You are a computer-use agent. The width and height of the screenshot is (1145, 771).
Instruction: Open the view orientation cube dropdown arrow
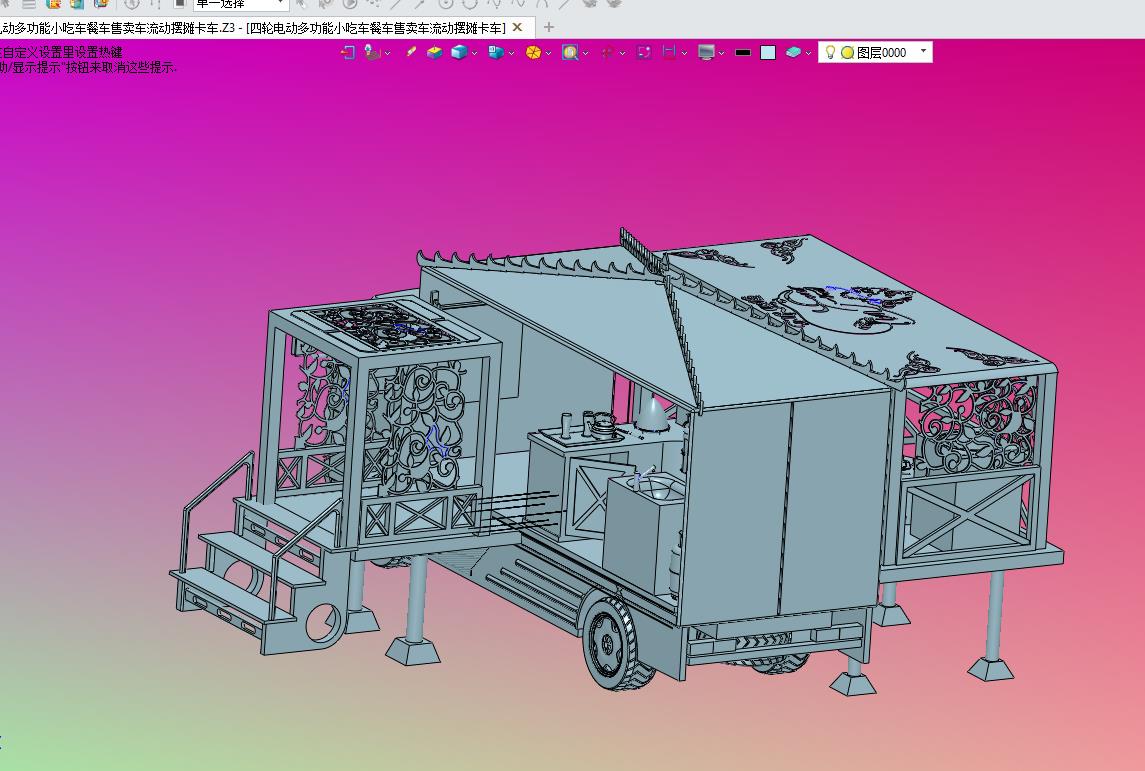point(511,53)
